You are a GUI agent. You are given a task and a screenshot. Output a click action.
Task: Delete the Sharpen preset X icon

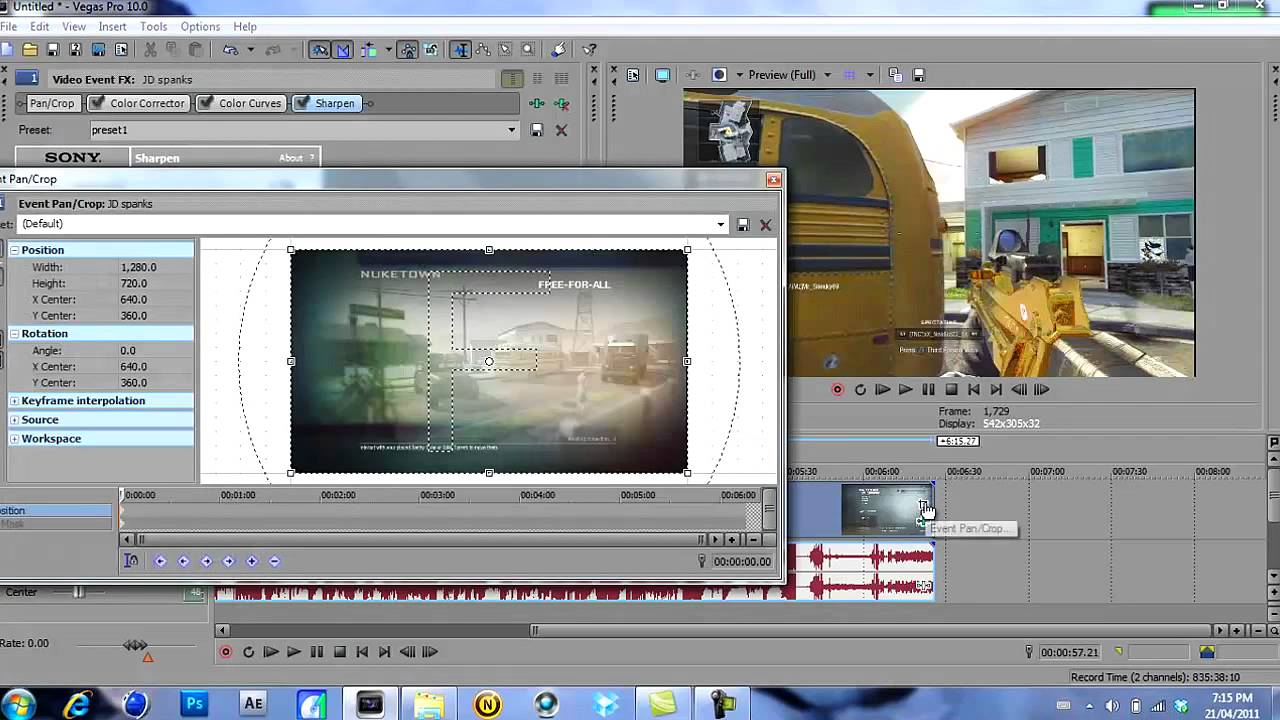point(561,130)
